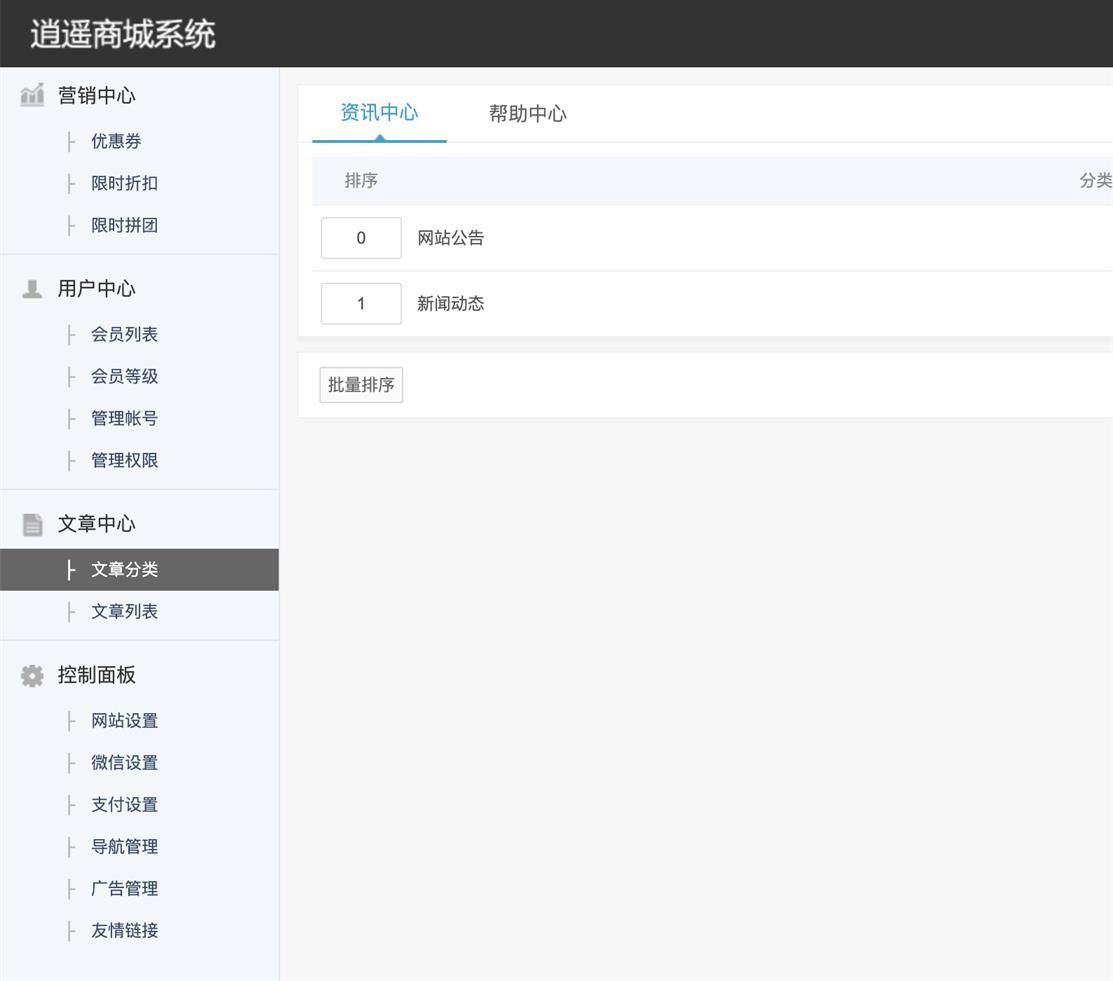Open 限时折扣 menu entry

124,183
